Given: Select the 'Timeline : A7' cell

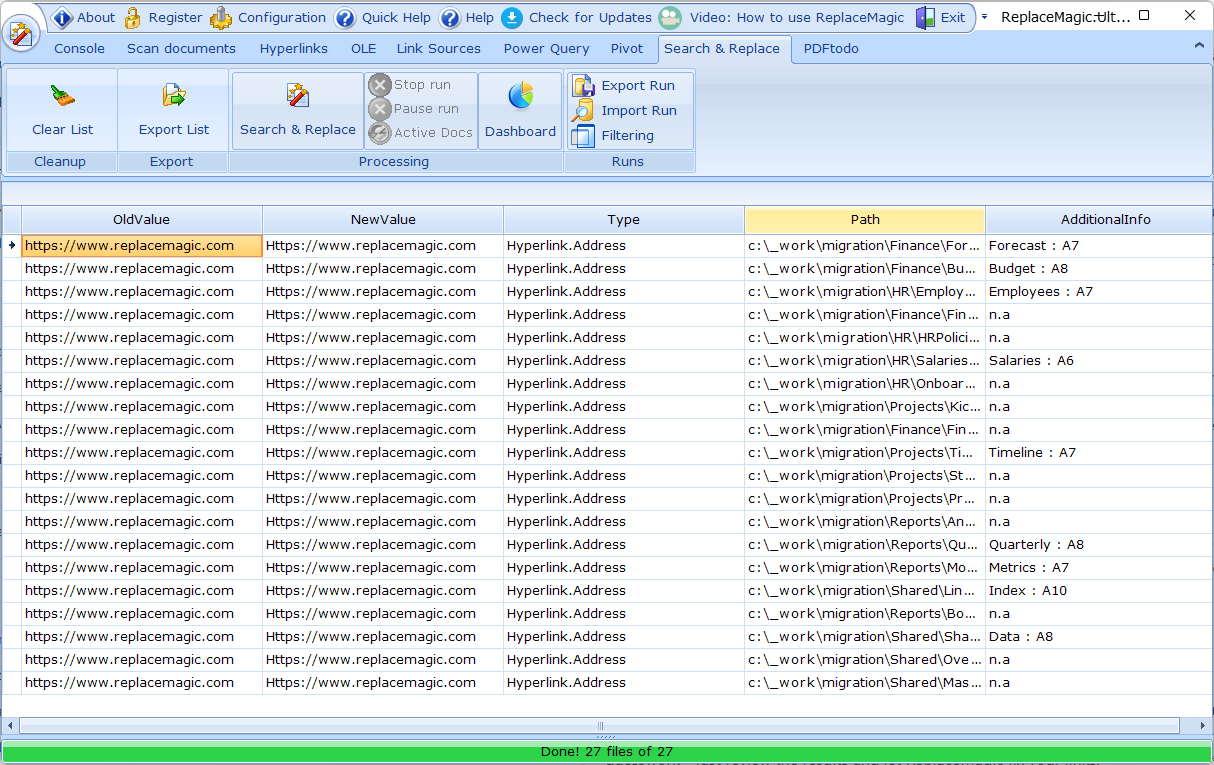Looking at the screenshot, I should click(x=1099, y=453).
